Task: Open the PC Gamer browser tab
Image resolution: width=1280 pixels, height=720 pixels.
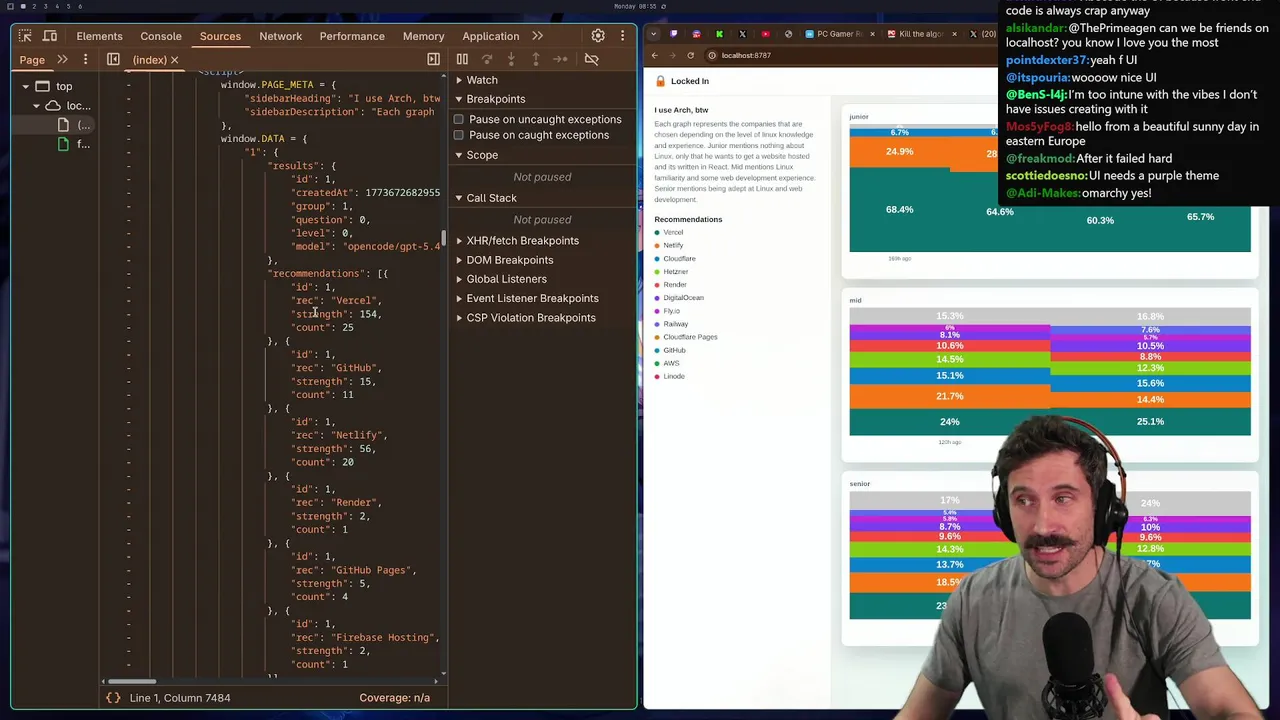Action: point(838,34)
